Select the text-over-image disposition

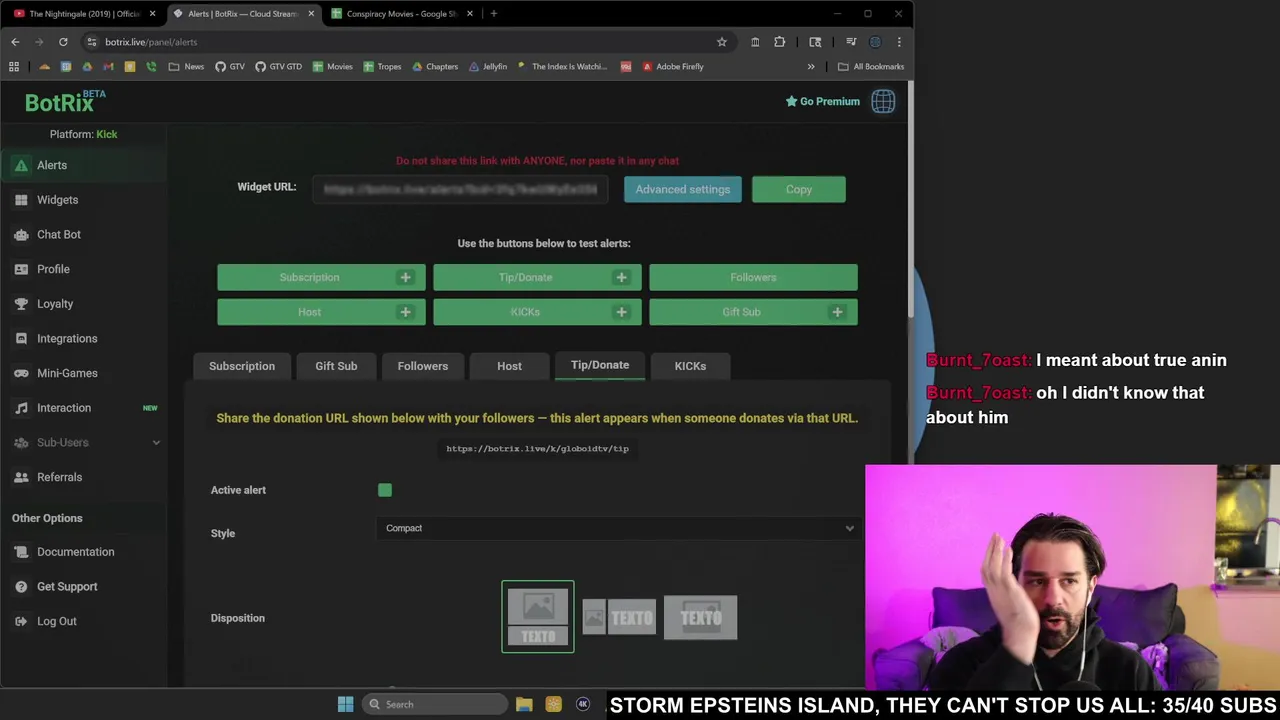(701, 618)
